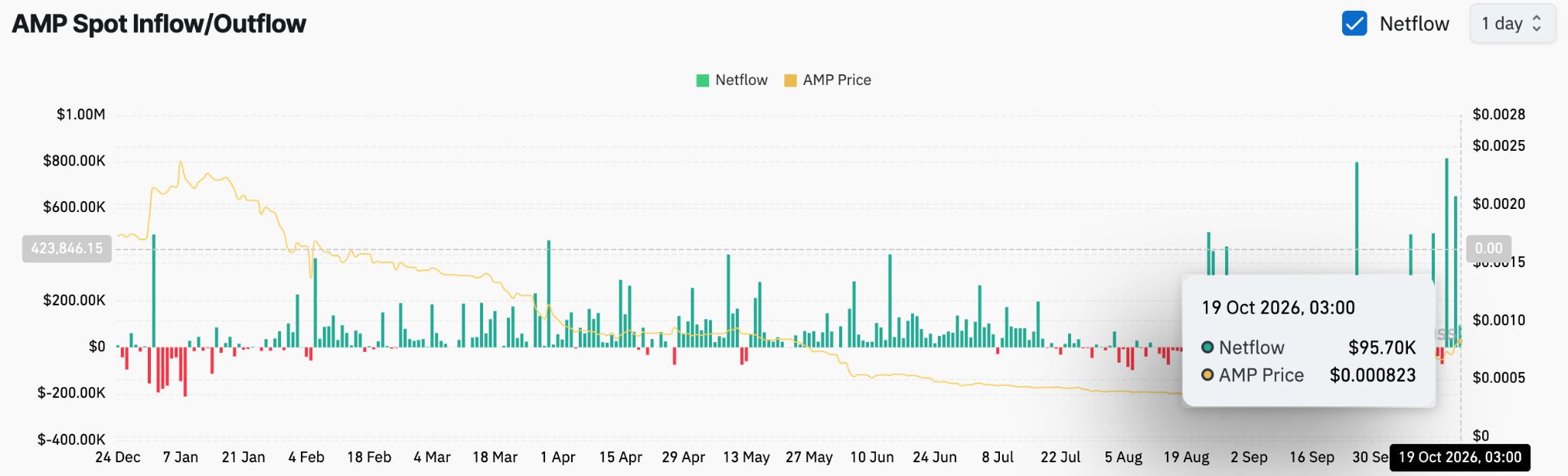
Task: Click the 0.00 right axis crosshair label
Action: (1488, 249)
